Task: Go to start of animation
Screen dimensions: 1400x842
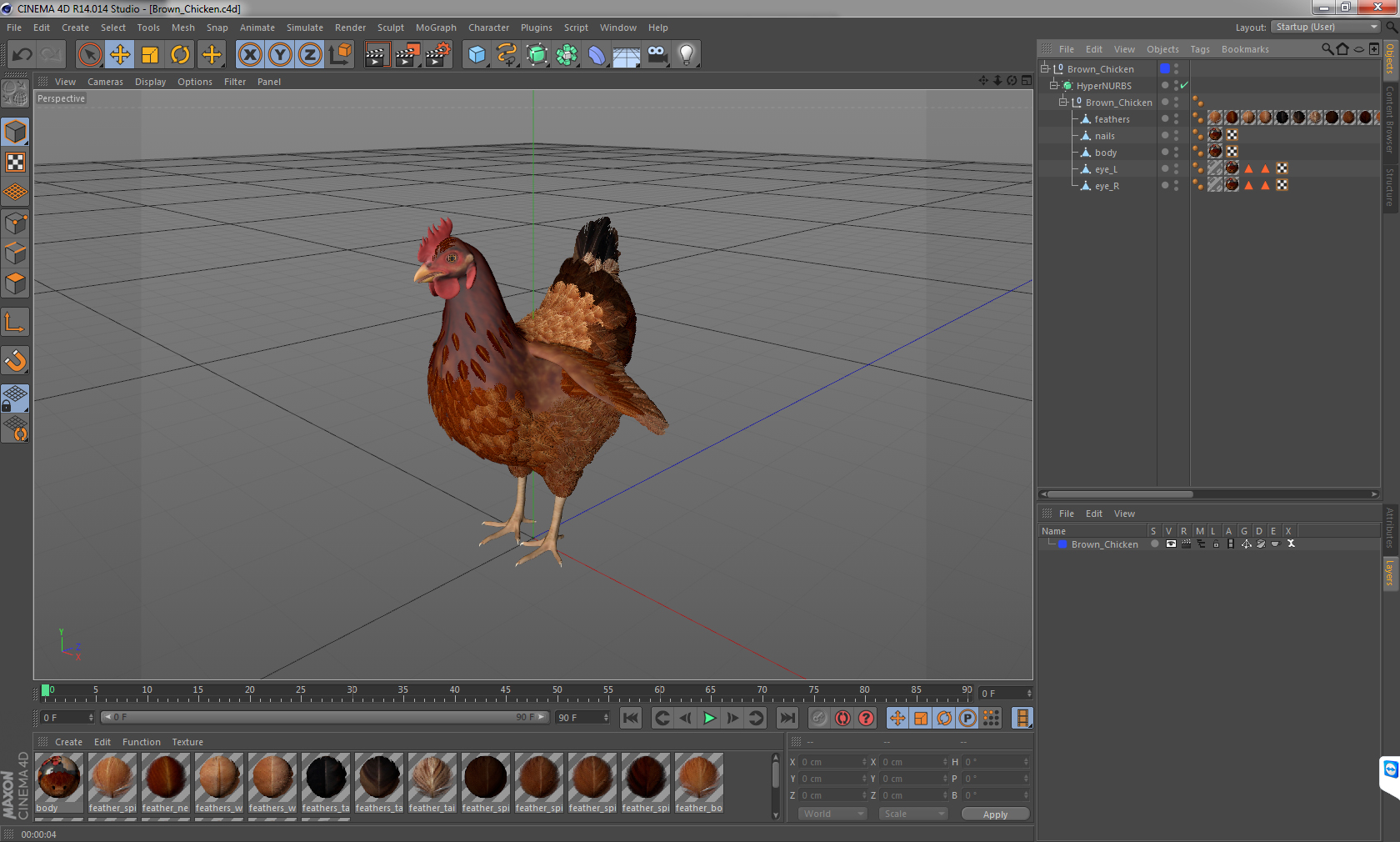Action: pos(631,718)
